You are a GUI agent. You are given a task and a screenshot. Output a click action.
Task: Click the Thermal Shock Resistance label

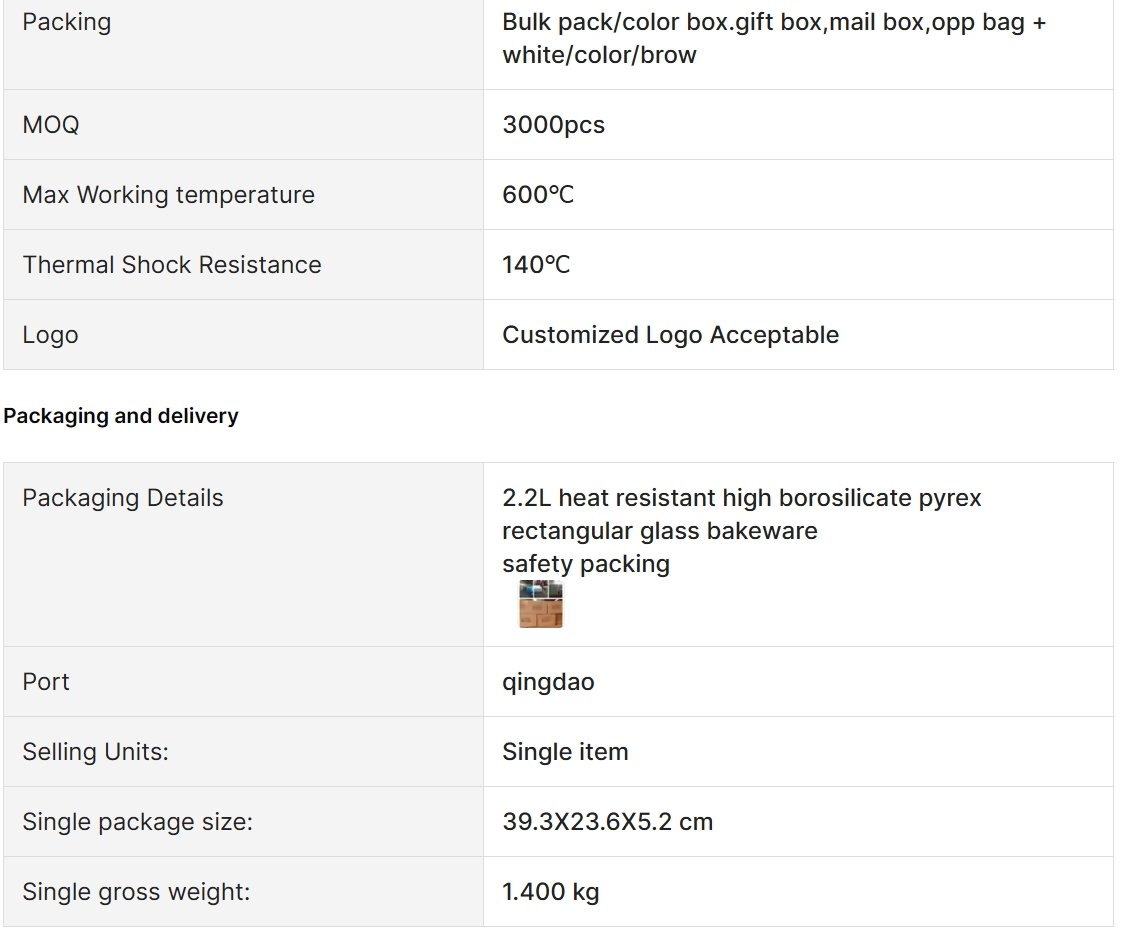click(x=172, y=265)
